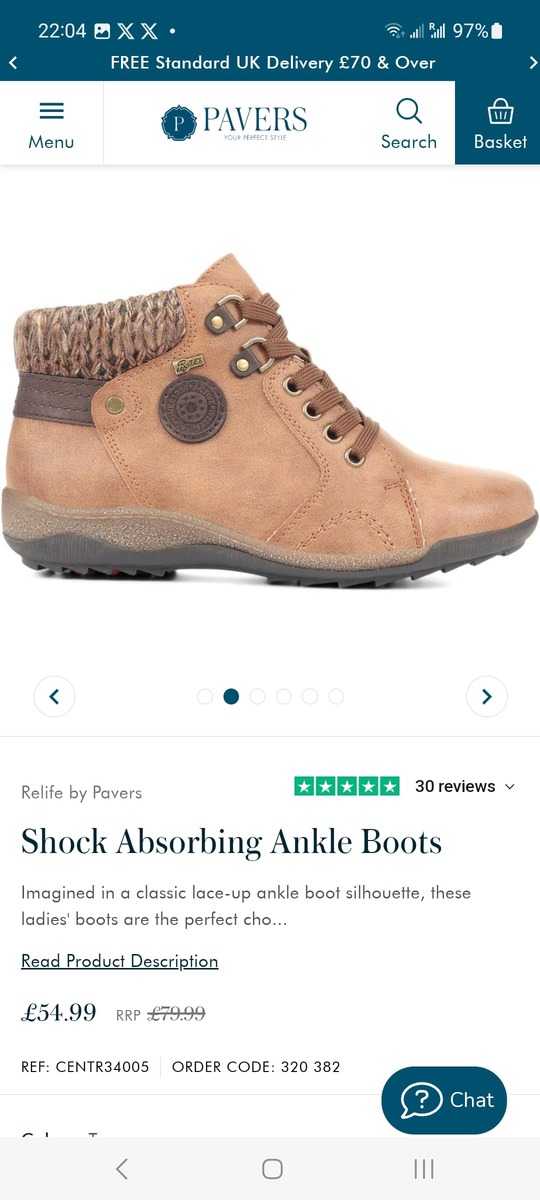Go back on promo banner left chevron
This screenshot has width=540, height=1200.
click(12, 62)
